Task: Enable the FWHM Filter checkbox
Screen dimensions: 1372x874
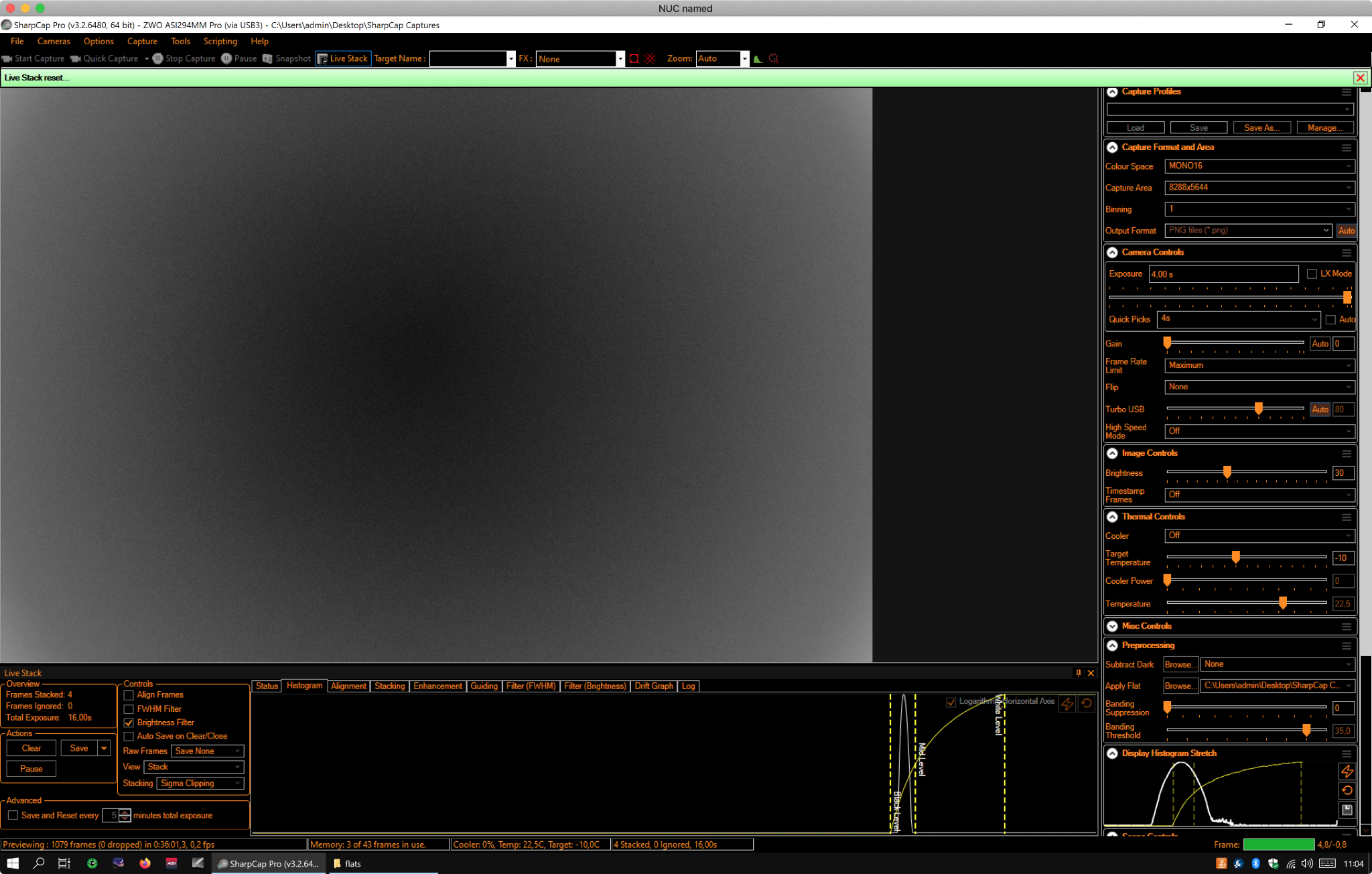Action: (x=129, y=709)
